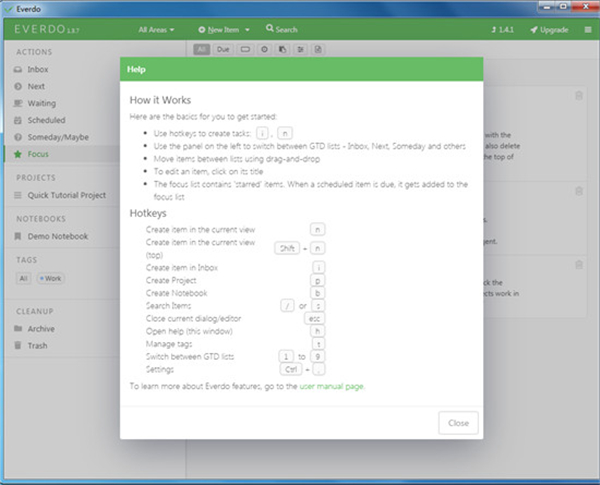
Task: Open the New Item dropdown
Action: tap(226, 30)
